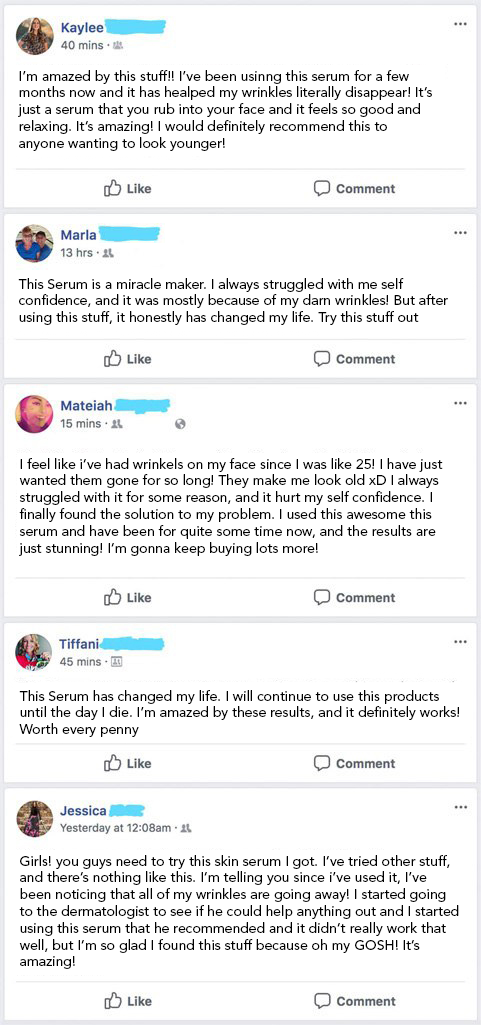Open the three-dot menu on Jessica's post
Screen dimensions: 481x1025
click(x=460, y=807)
